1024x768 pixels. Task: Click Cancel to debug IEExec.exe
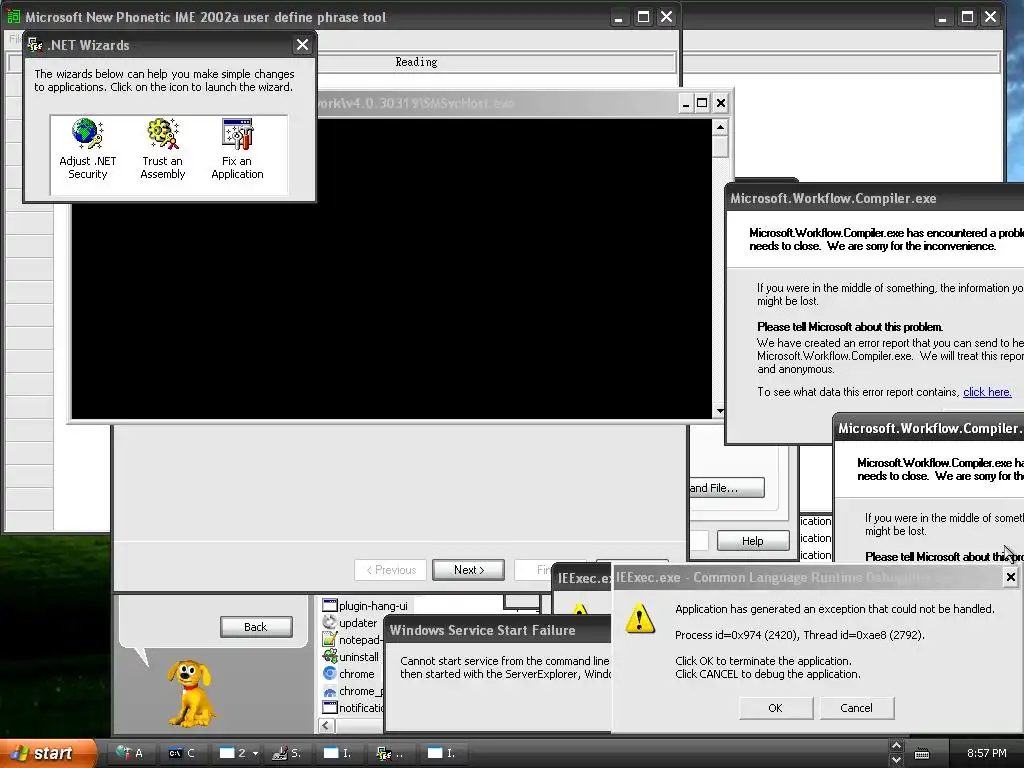856,708
